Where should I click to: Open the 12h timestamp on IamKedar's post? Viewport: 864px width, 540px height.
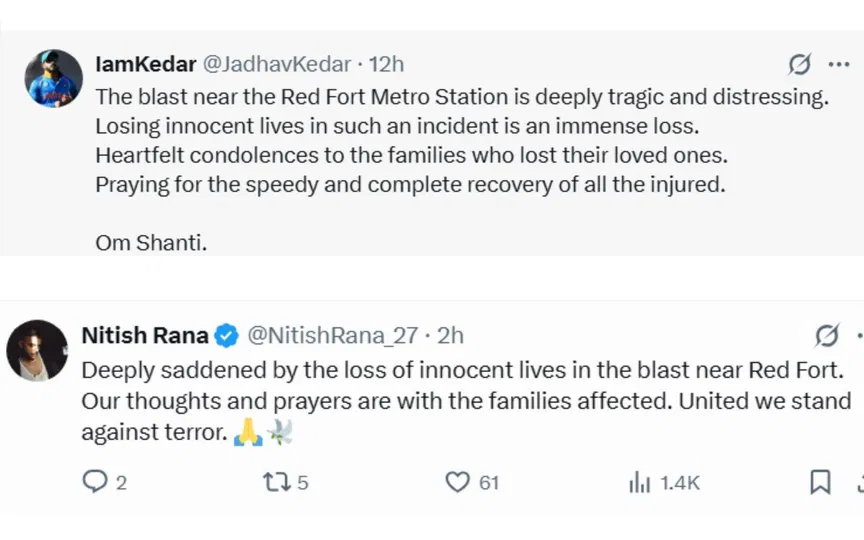pyautogui.click(x=386, y=65)
